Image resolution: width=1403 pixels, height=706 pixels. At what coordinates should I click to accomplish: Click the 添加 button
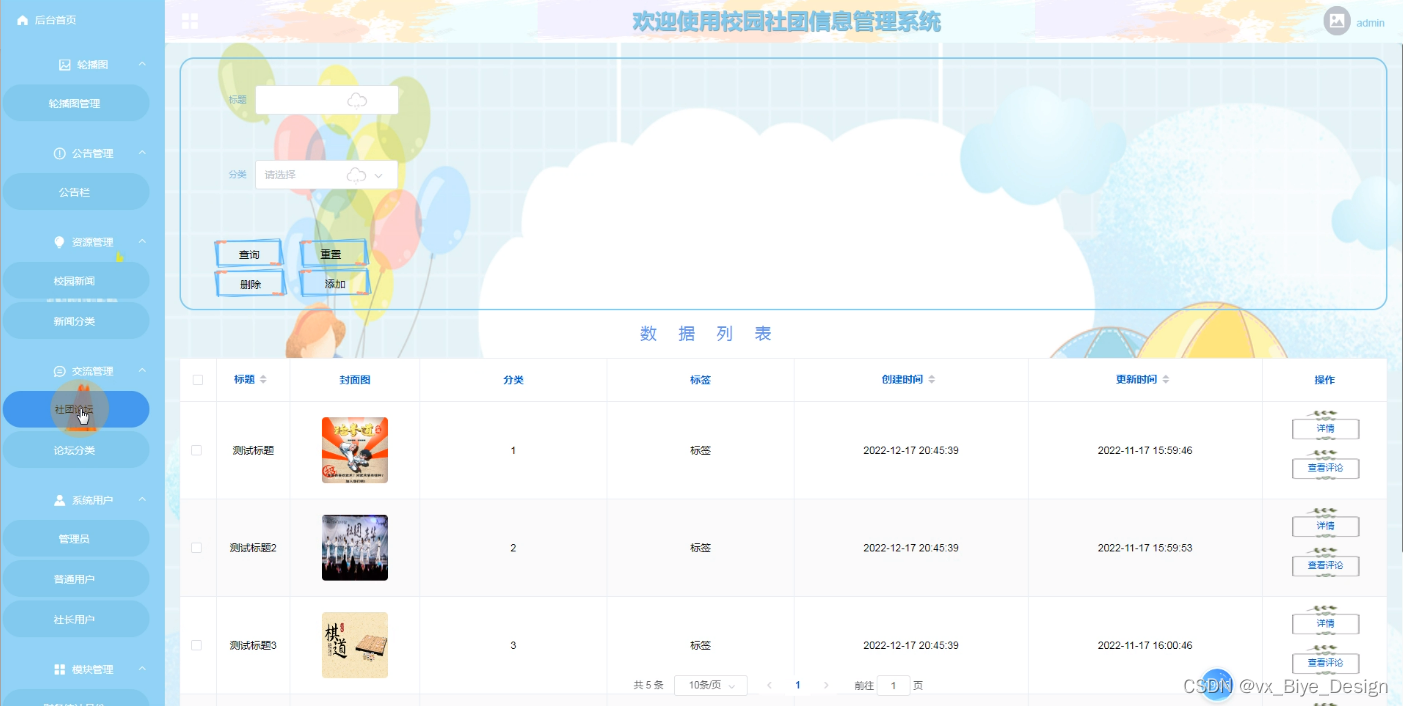coord(335,284)
